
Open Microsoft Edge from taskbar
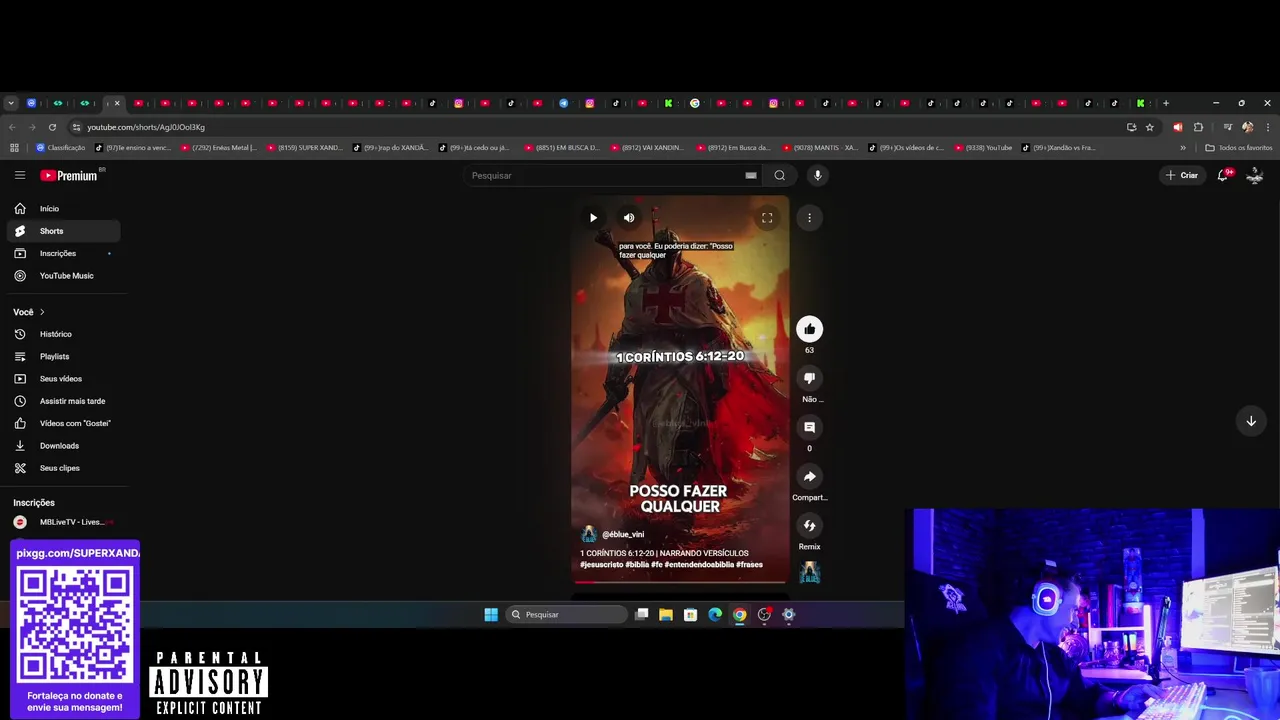tap(715, 614)
